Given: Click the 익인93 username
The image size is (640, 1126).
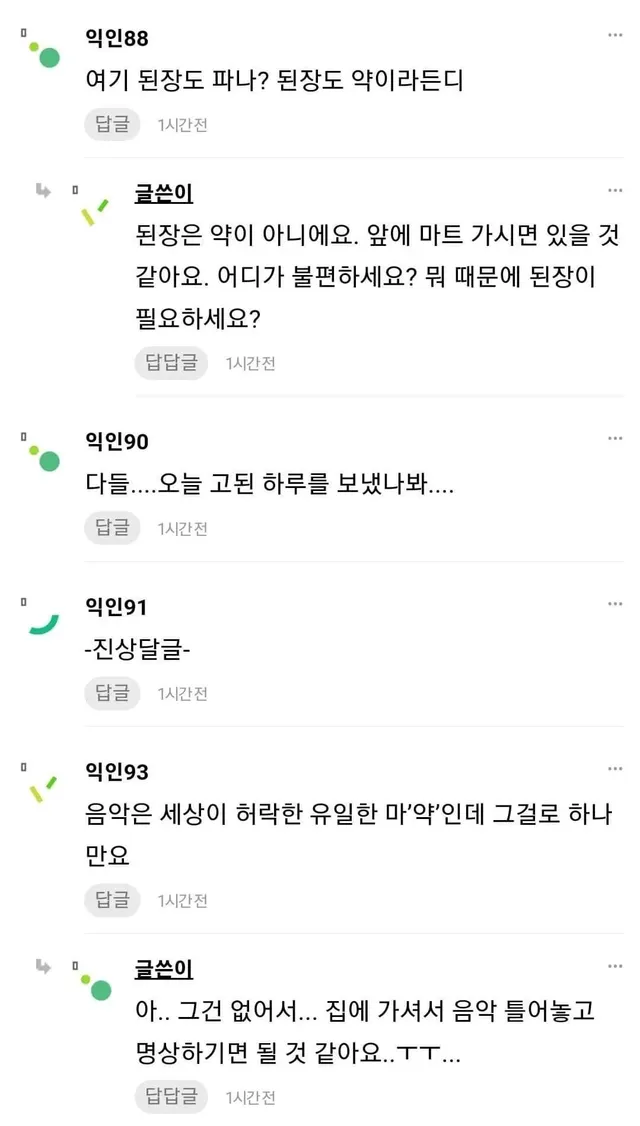Looking at the screenshot, I should point(118,772).
